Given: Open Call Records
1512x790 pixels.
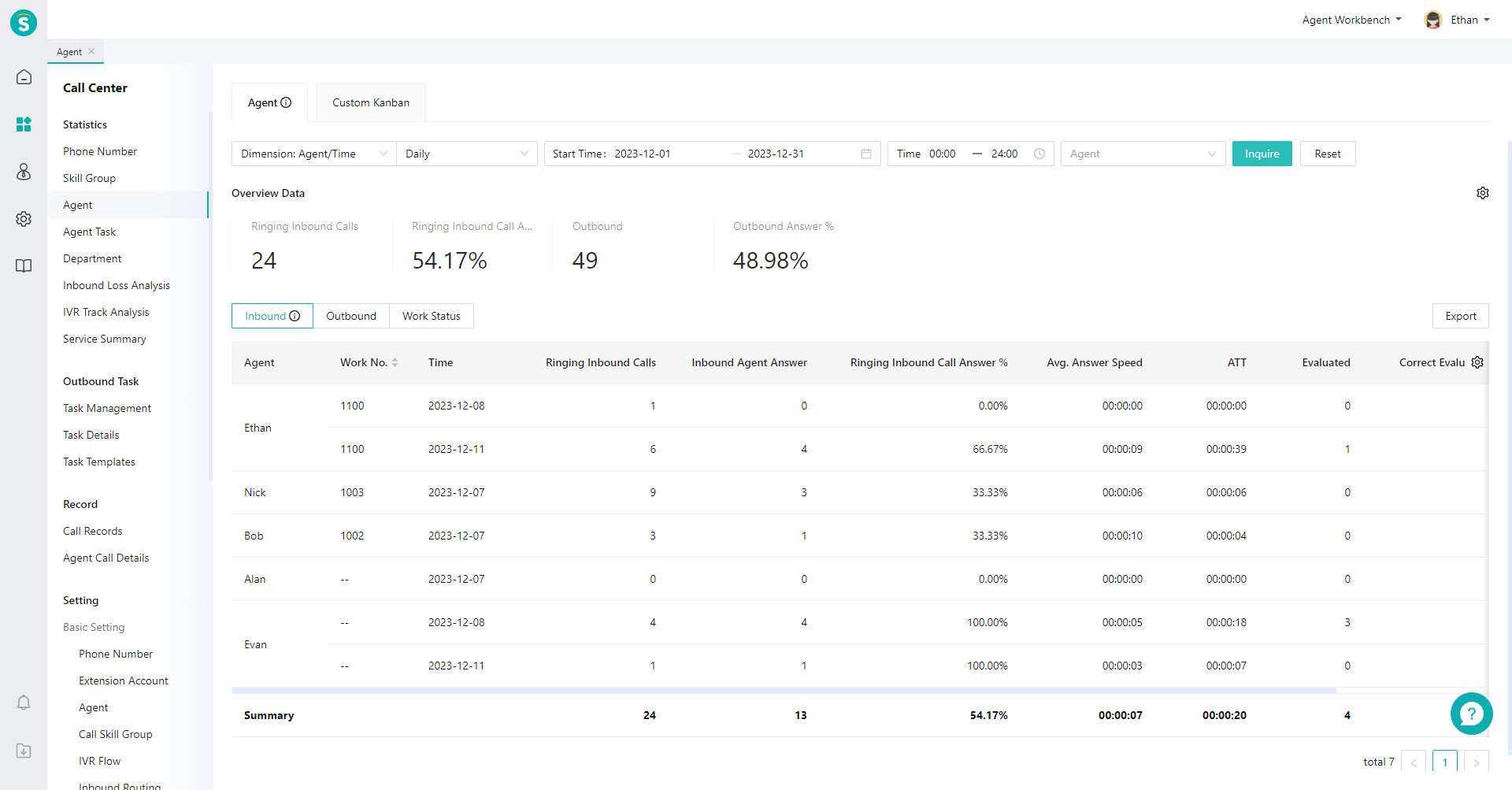Looking at the screenshot, I should pyautogui.click(x=93, y=531).
